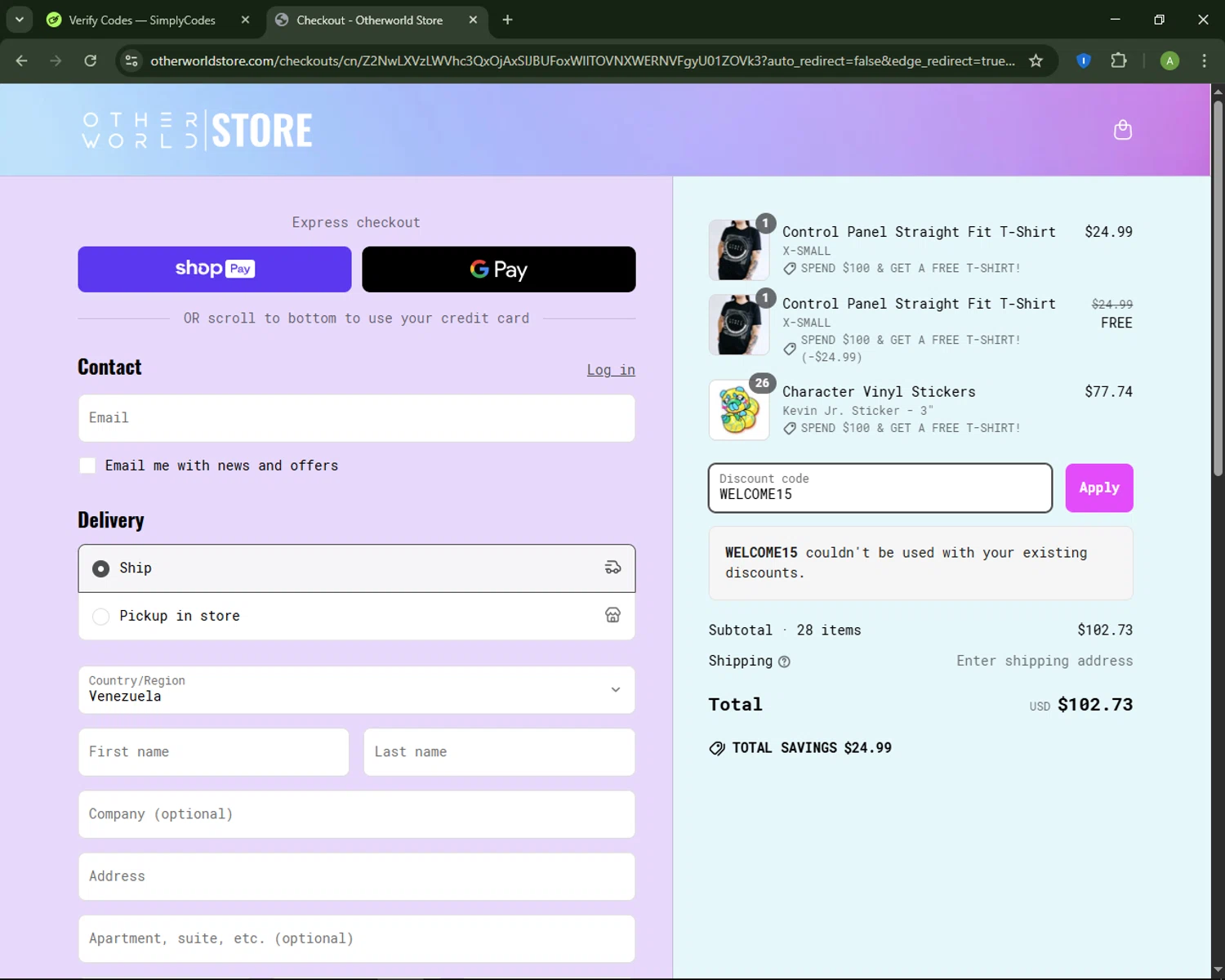Minimize the browser window
The width and height of the screenshot is (1225, 980).
click(1116, 20)
